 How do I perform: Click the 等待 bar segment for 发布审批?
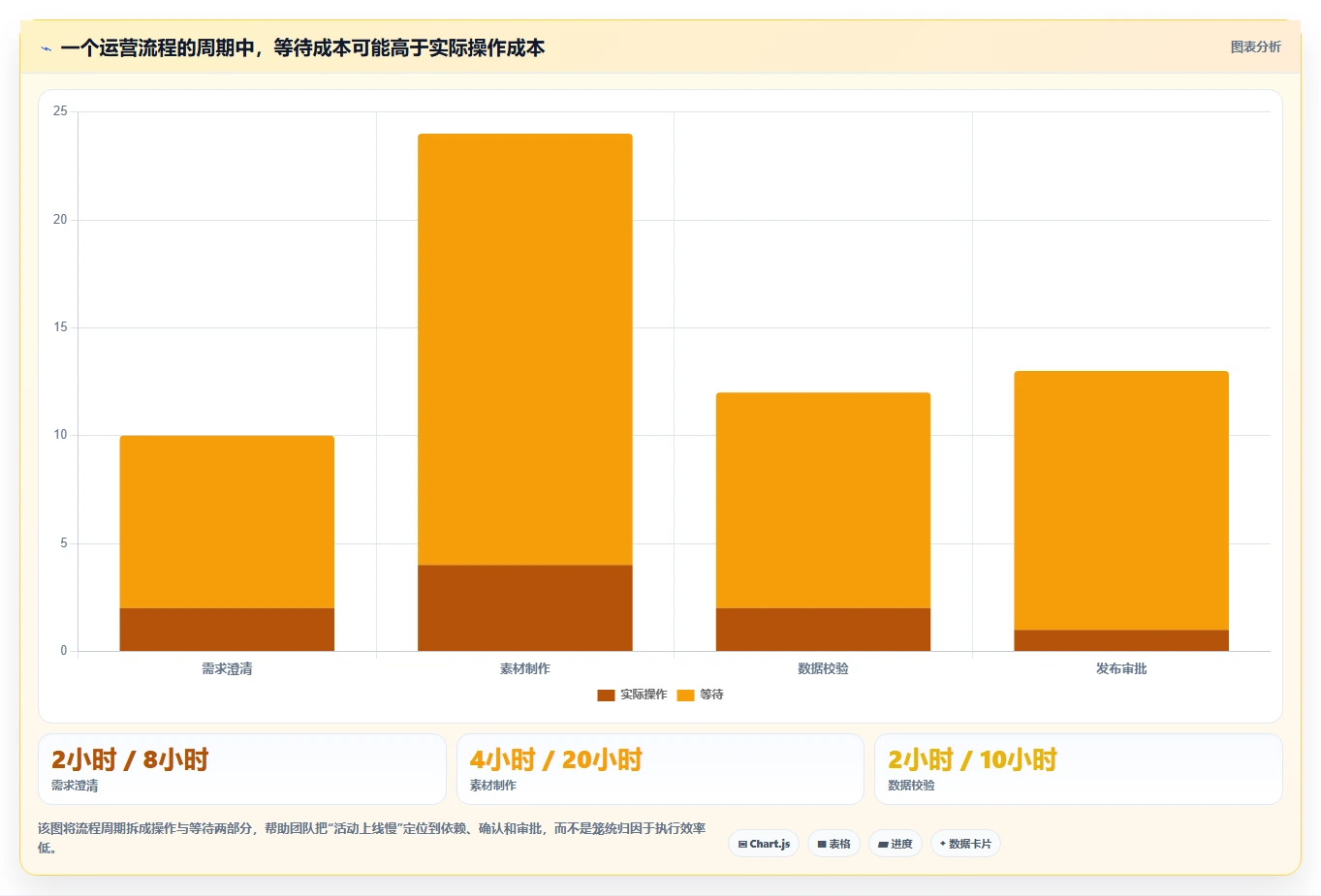pyautogui.click(x=1121, y=501)
